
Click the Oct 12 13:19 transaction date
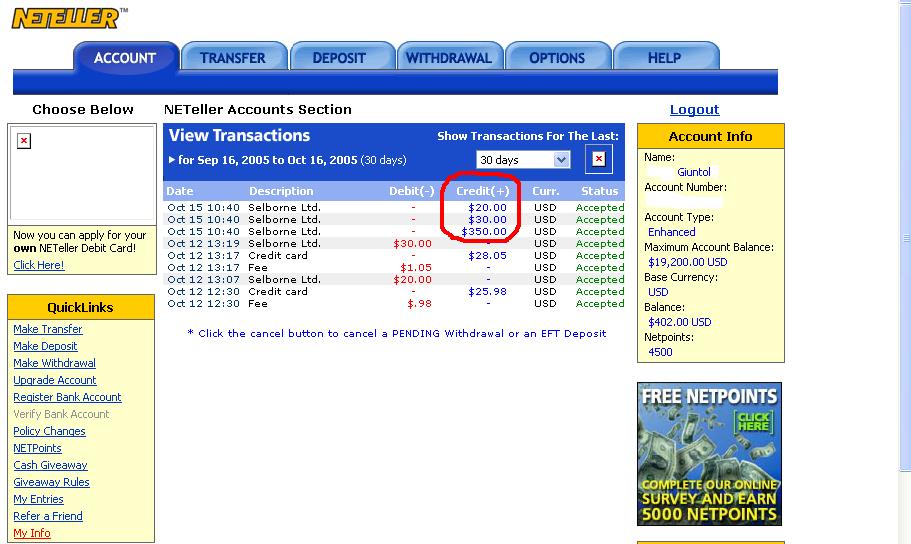(203, 244)
